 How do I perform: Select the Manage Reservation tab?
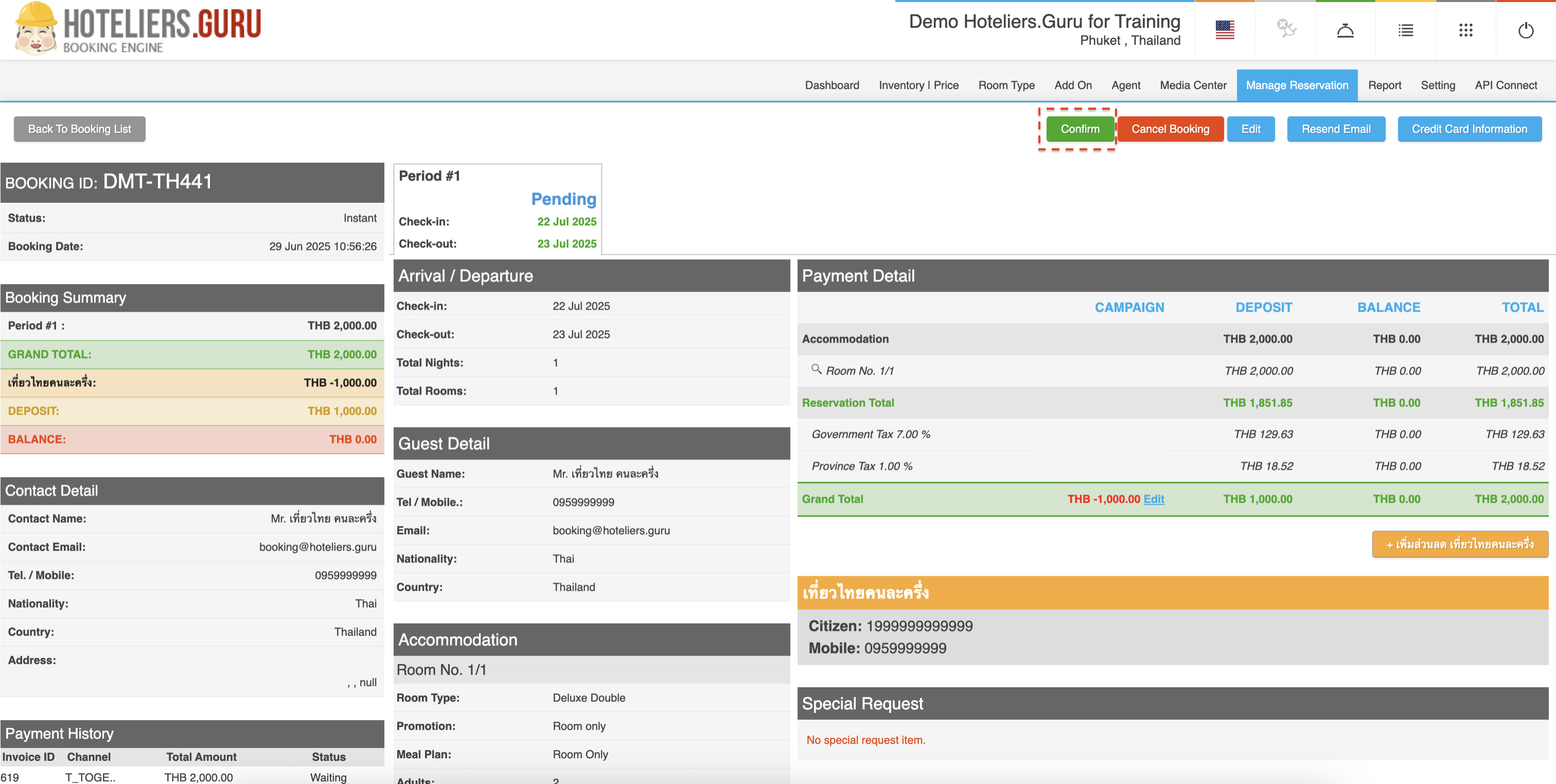point(1297,85)
